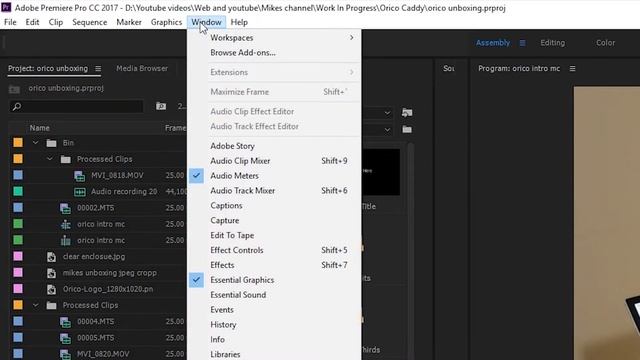The height and width of the screenshot is (360, 640).
Task: Open the Info panel
Action: [274, 340]
